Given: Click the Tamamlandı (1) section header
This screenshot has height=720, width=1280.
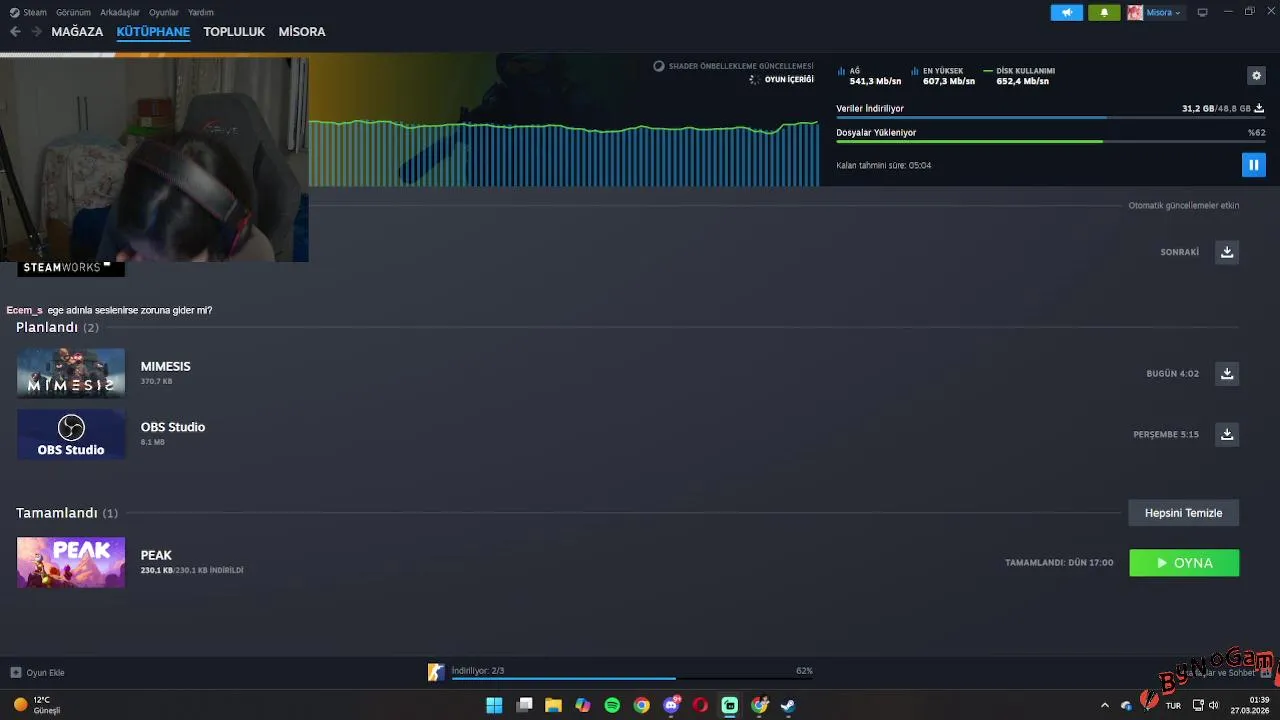Looking at the screenshot, I should [x=66, y=513].
